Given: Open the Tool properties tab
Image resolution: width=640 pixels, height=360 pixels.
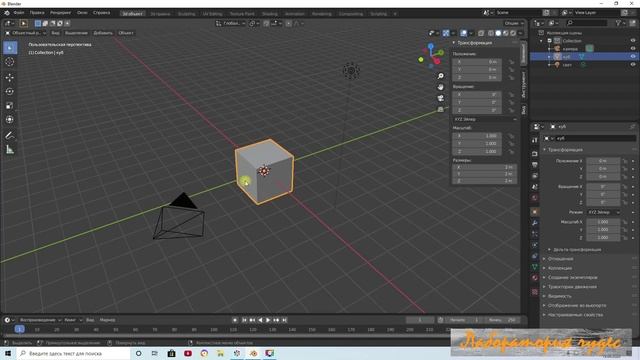Looking at the screenshot, I should tap(535, 140).
